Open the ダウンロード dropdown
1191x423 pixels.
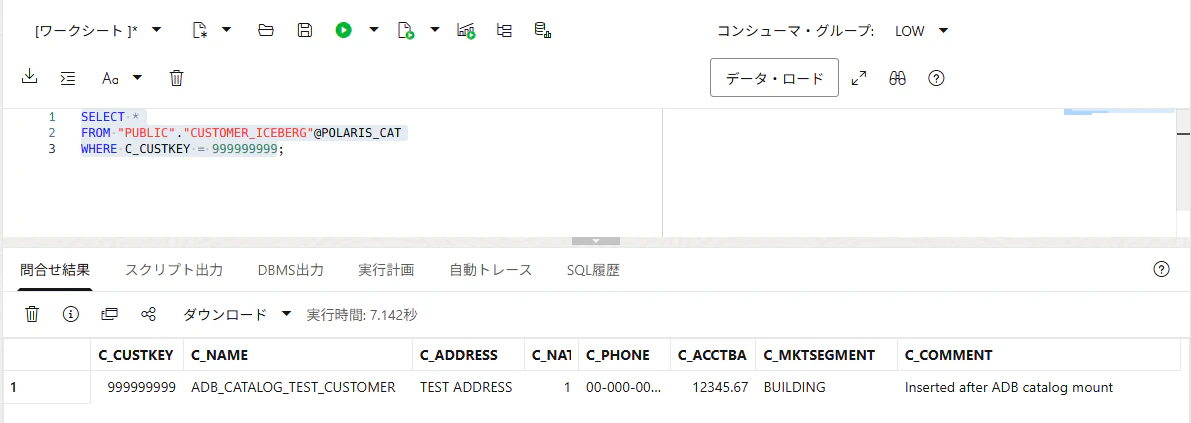238,314
